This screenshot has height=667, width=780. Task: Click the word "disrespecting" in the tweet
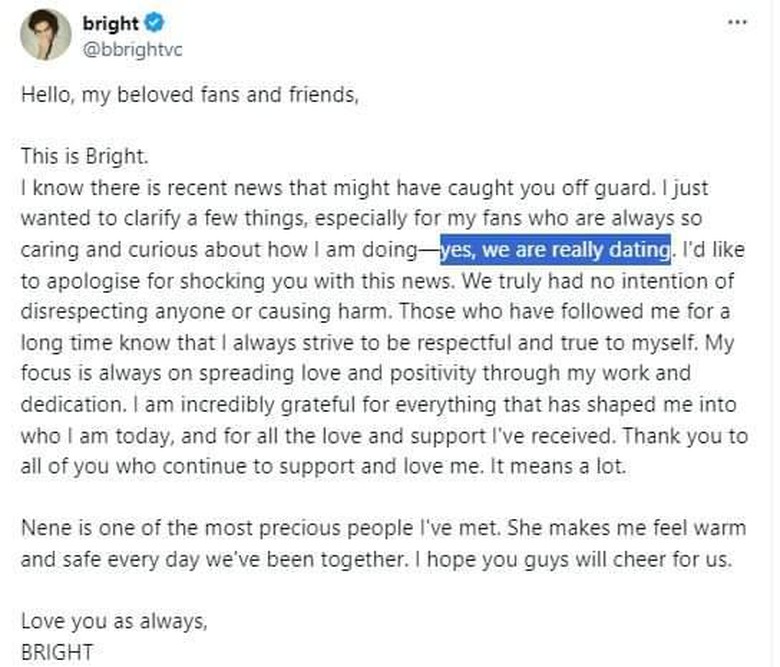(x=78, y=310)
